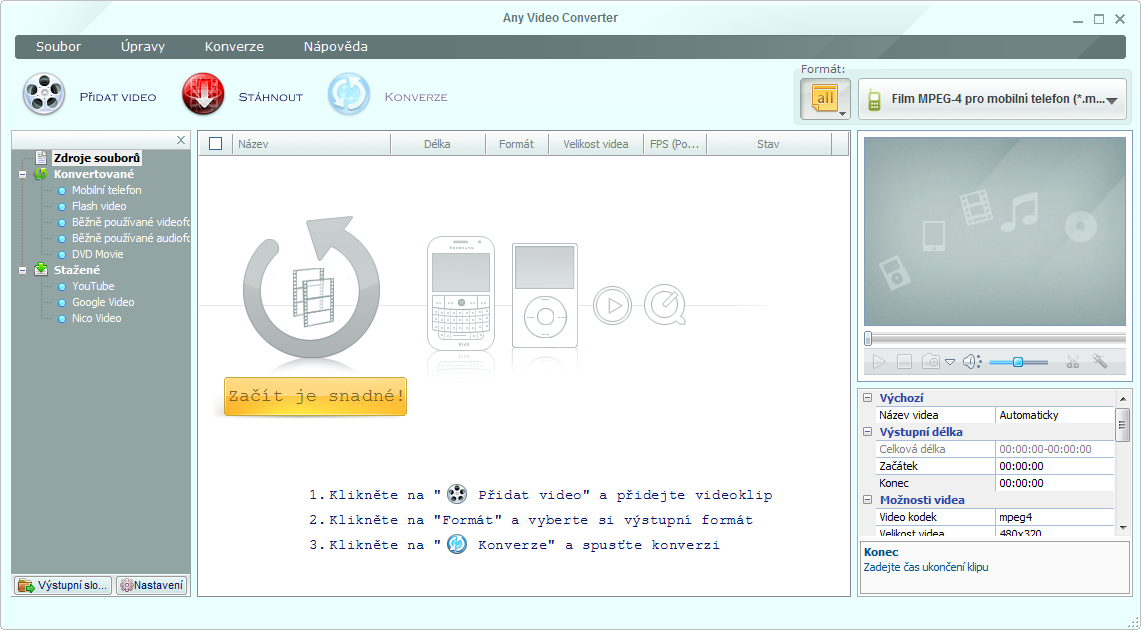Click the Formát column header
The height and width of the screenshot is (630, 1141).
click(517, 144)
